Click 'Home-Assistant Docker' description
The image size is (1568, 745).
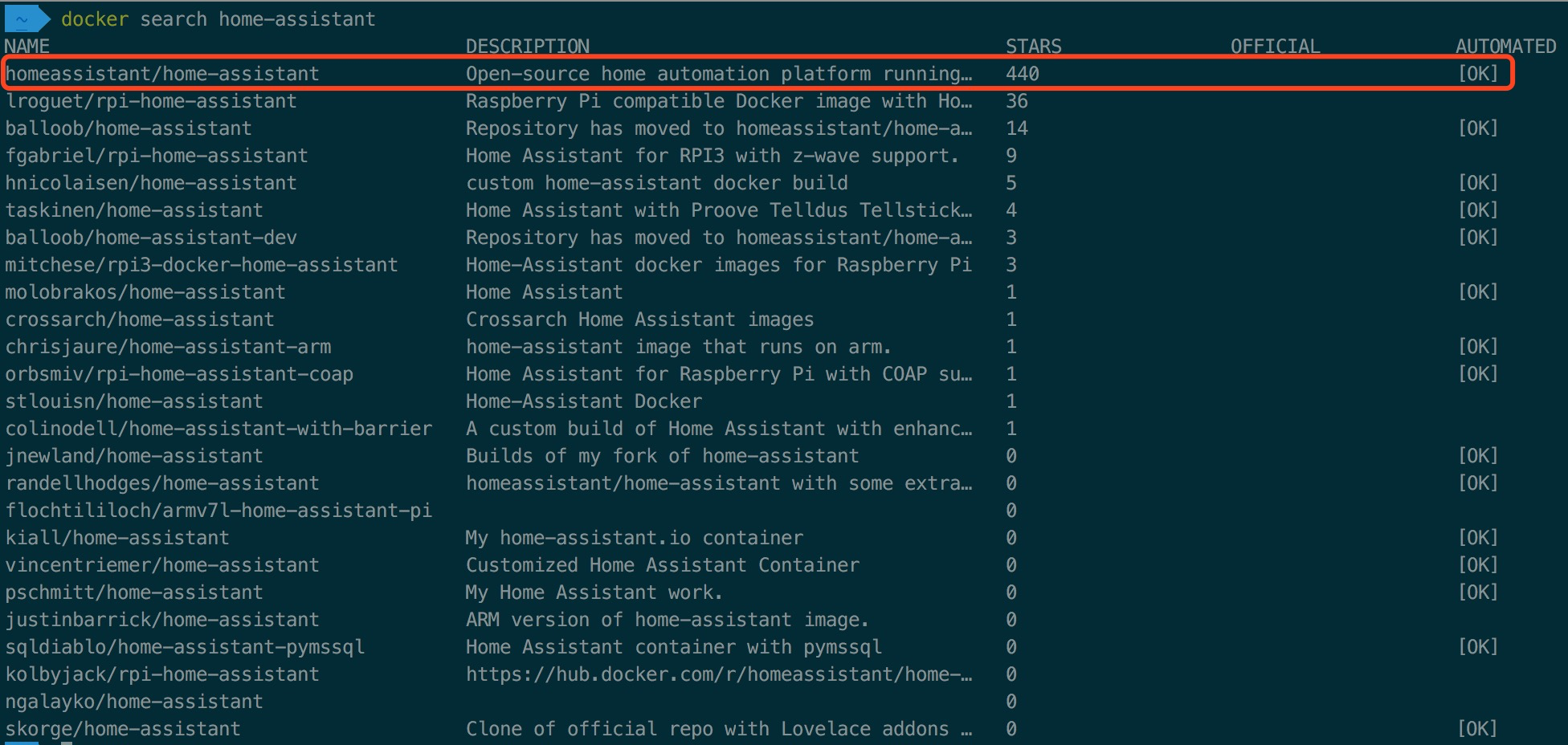(x=584, y=401)
